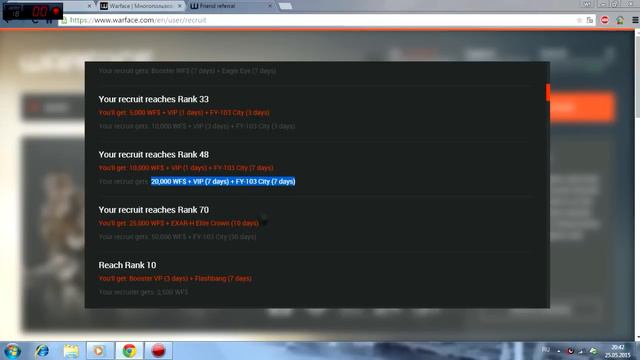
Task: Click the security icon in the tray
Action: point(571,351)
